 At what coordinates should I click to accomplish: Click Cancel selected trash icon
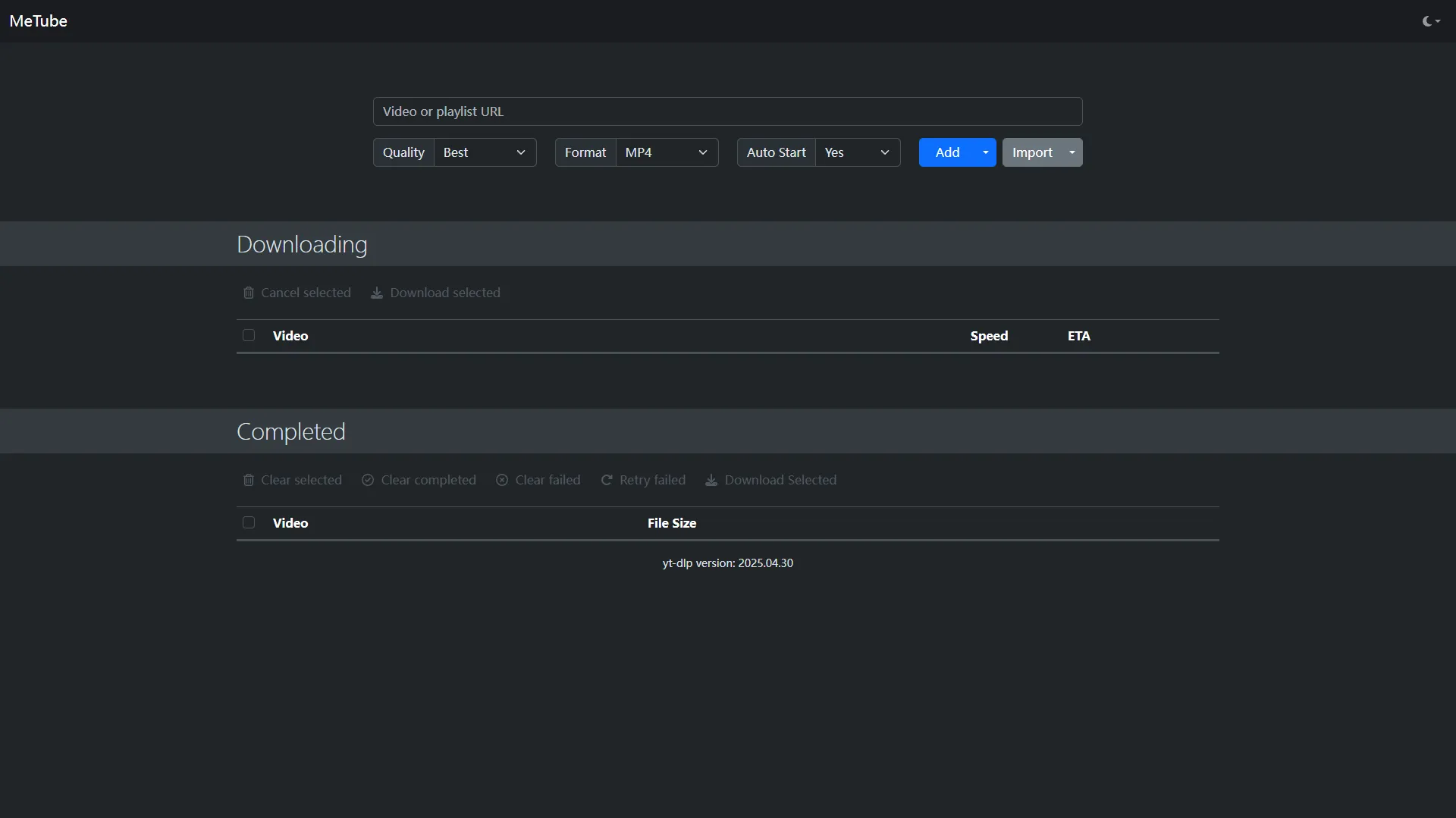(x=248, y=293)
